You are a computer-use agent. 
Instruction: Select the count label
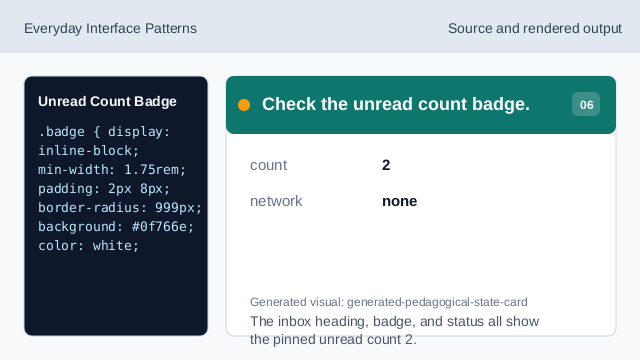point(269,165)
